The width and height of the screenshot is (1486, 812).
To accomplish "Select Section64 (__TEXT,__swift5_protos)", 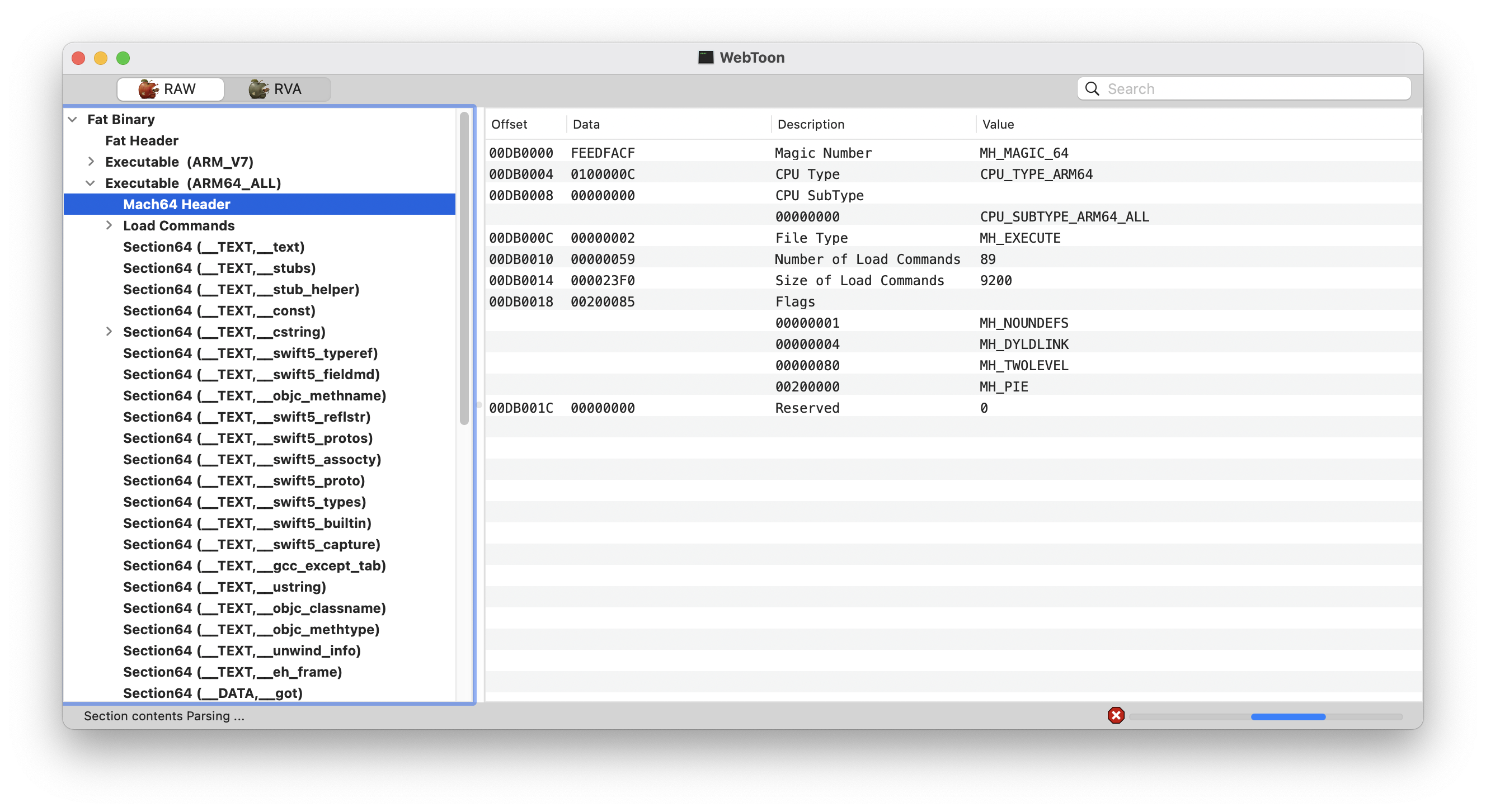I will point(248,438).
